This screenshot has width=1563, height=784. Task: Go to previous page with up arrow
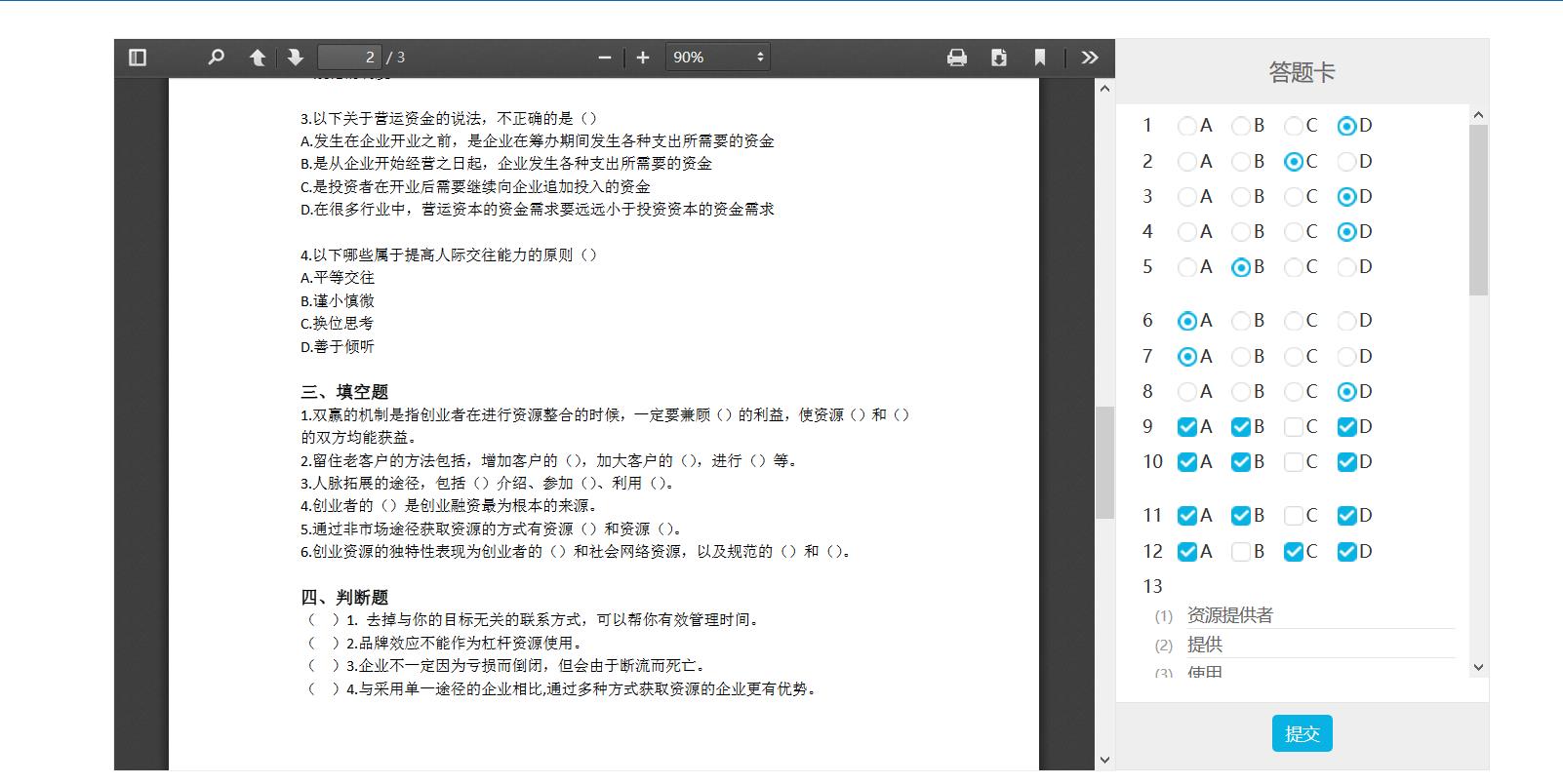click(258, 58)
